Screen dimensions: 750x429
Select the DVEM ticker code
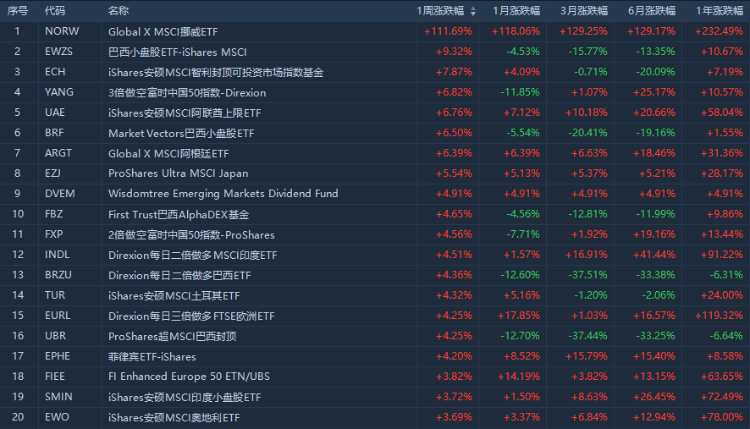pos(60,194)
